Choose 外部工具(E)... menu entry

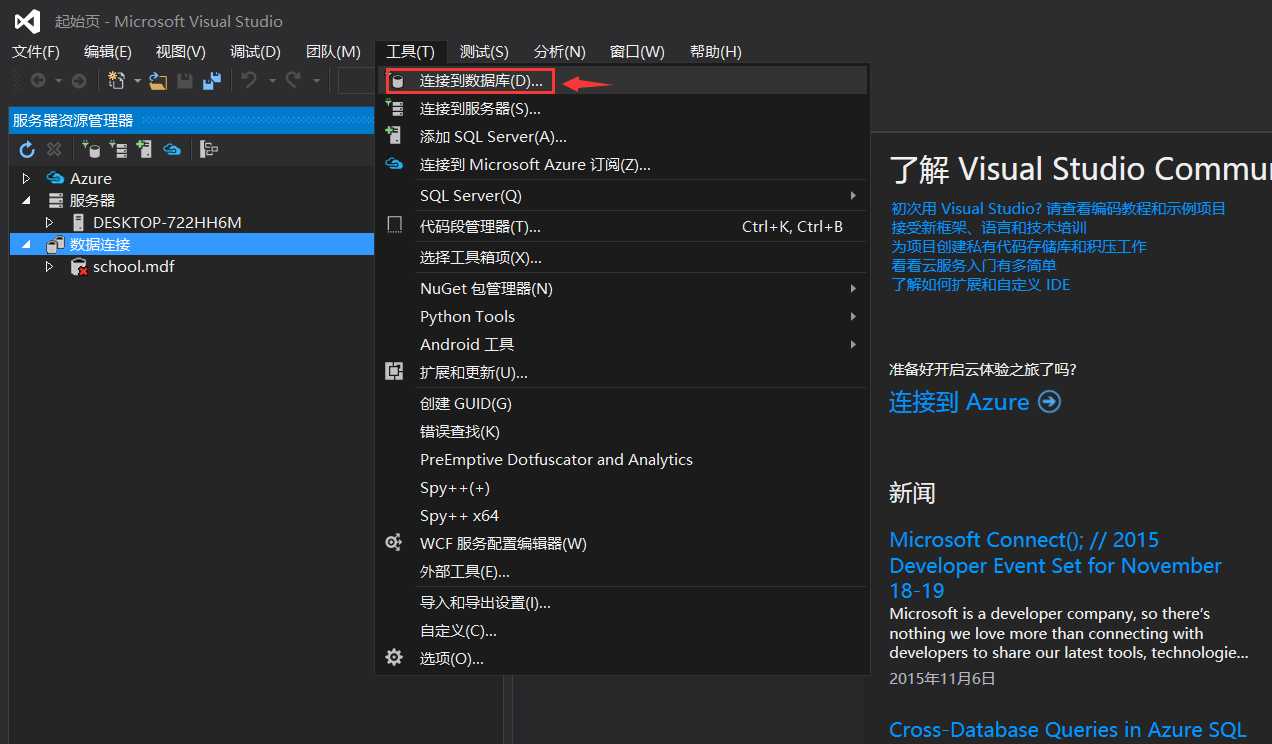[622, 571]
